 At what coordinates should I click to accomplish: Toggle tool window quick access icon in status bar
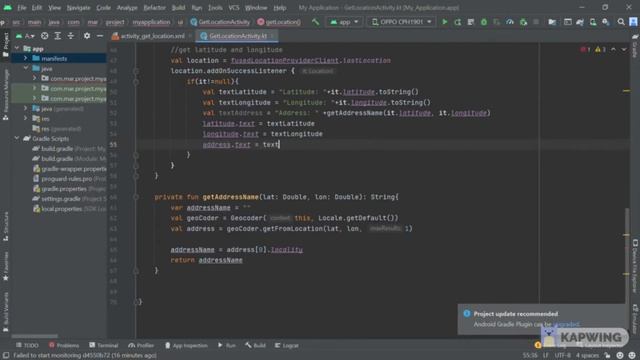[6, 356]
